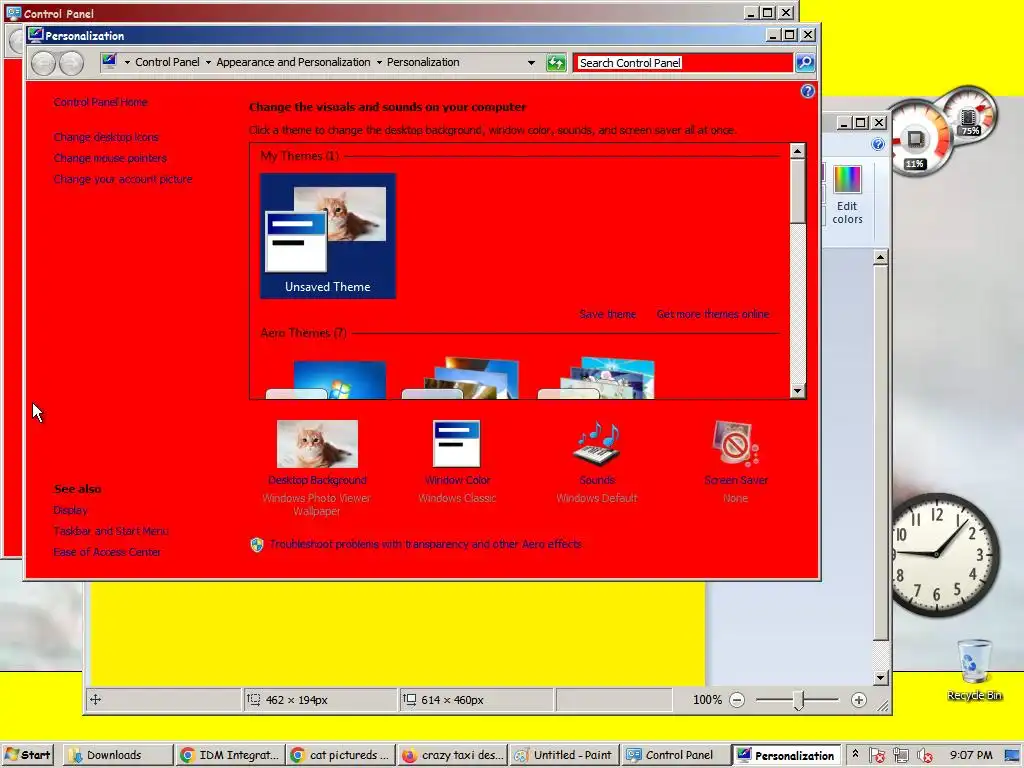Click the network tray icon

[901, 755]
